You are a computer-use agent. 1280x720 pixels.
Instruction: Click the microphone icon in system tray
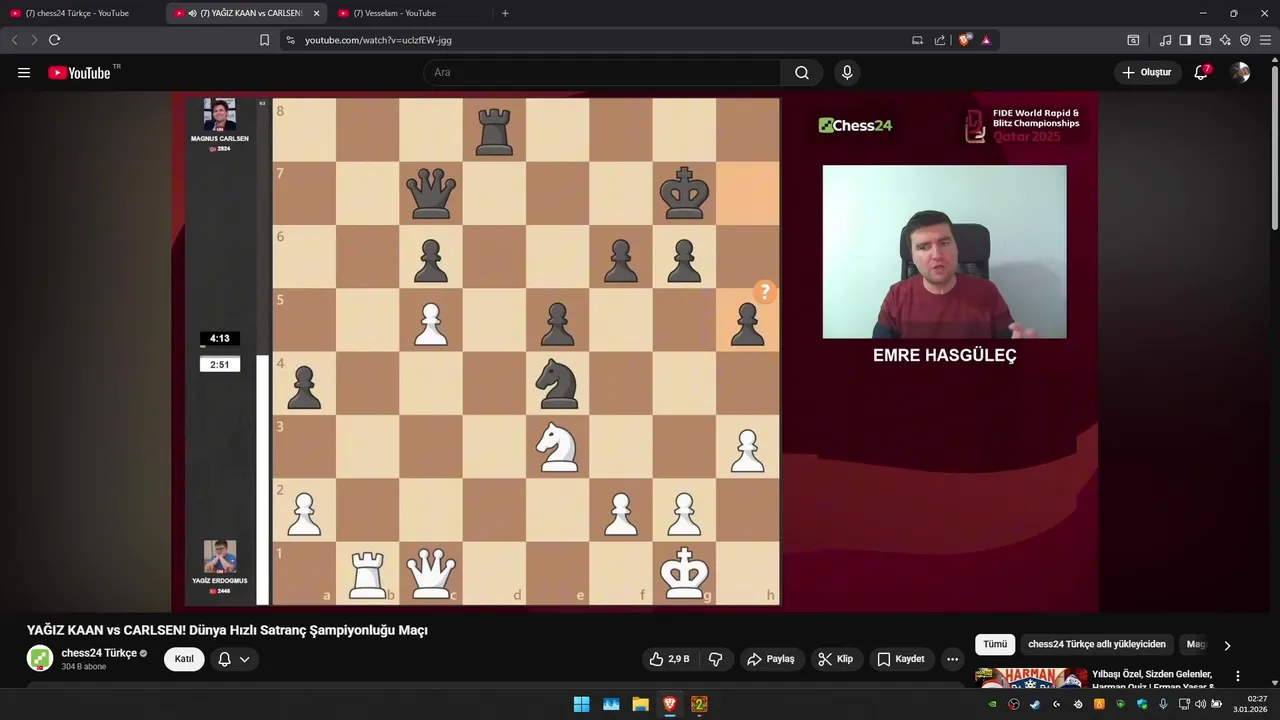pos(1163,704)
